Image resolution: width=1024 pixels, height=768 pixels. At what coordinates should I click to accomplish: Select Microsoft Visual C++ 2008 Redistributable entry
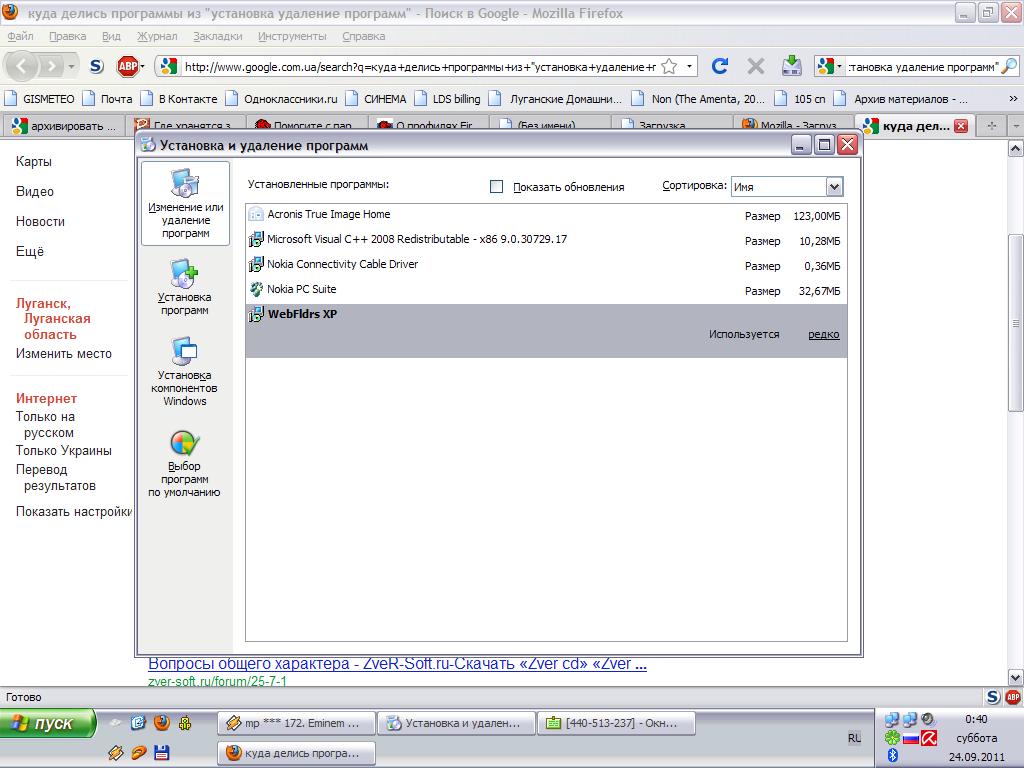[x=546, y=240]
